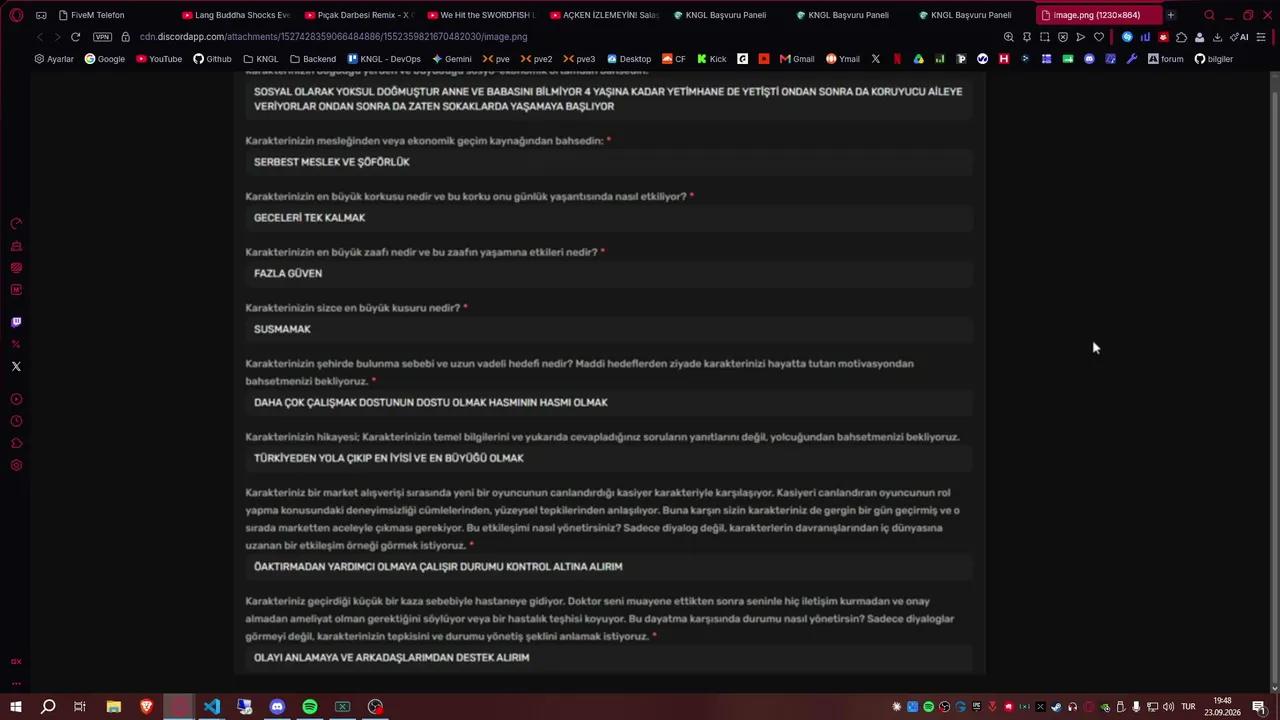Open the pve2 bookmark
Screen dimensions: 1280x720
coord(538,59)
